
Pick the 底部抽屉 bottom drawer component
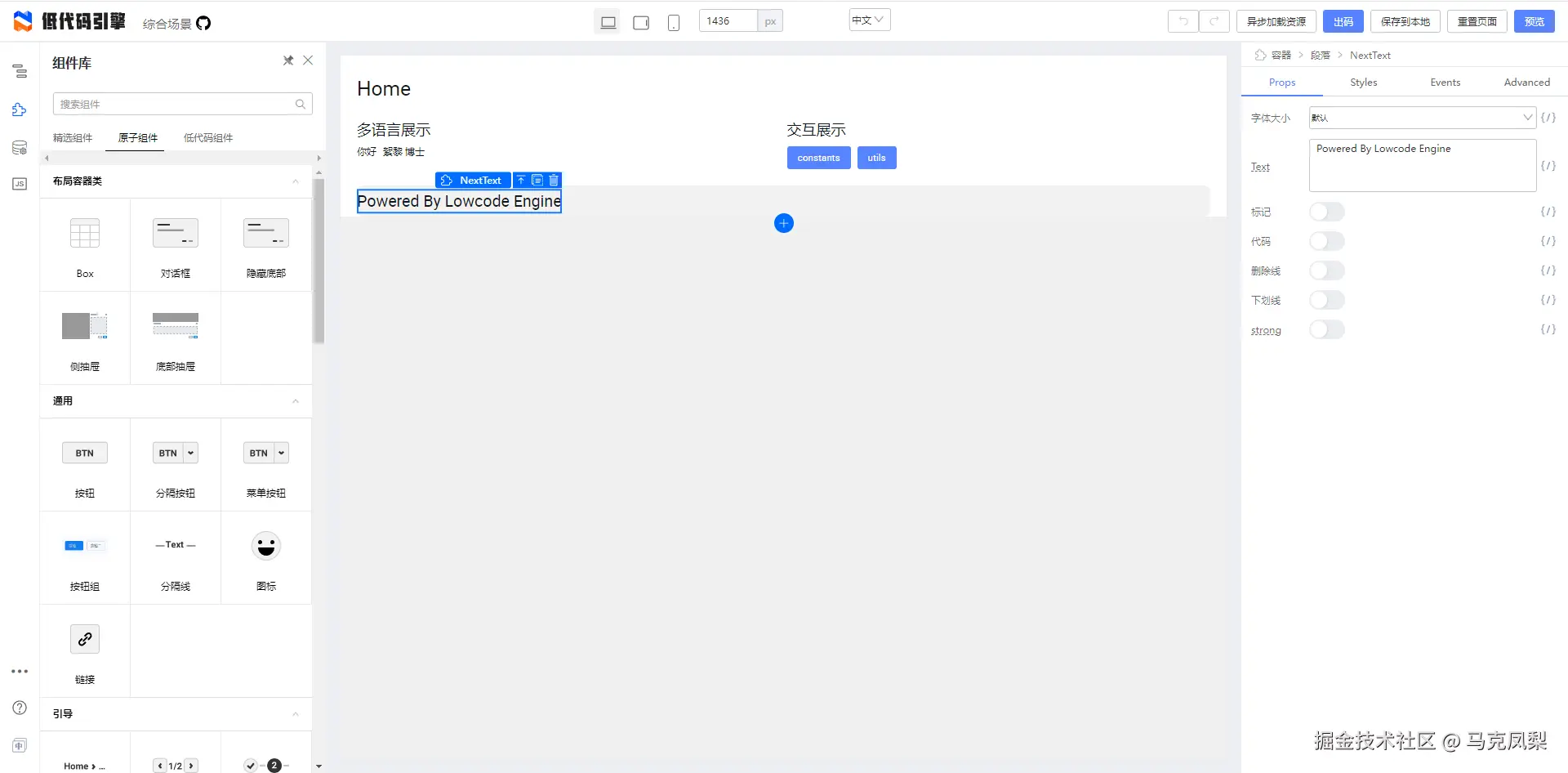(176, 337)
